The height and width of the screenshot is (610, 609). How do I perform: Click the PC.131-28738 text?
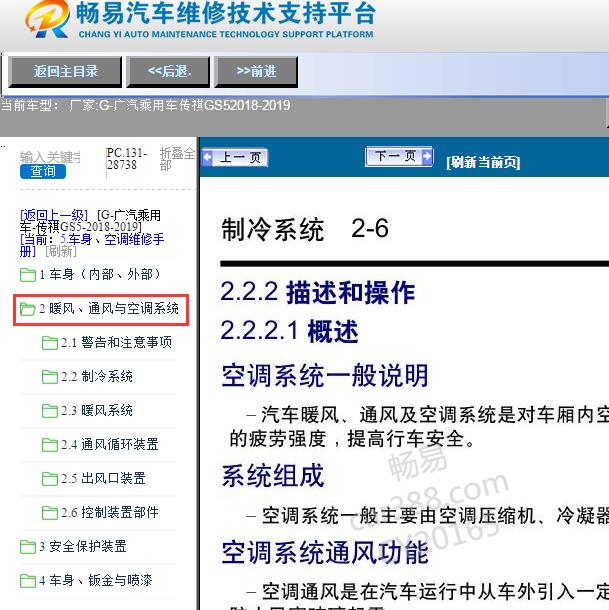(127, 159)
